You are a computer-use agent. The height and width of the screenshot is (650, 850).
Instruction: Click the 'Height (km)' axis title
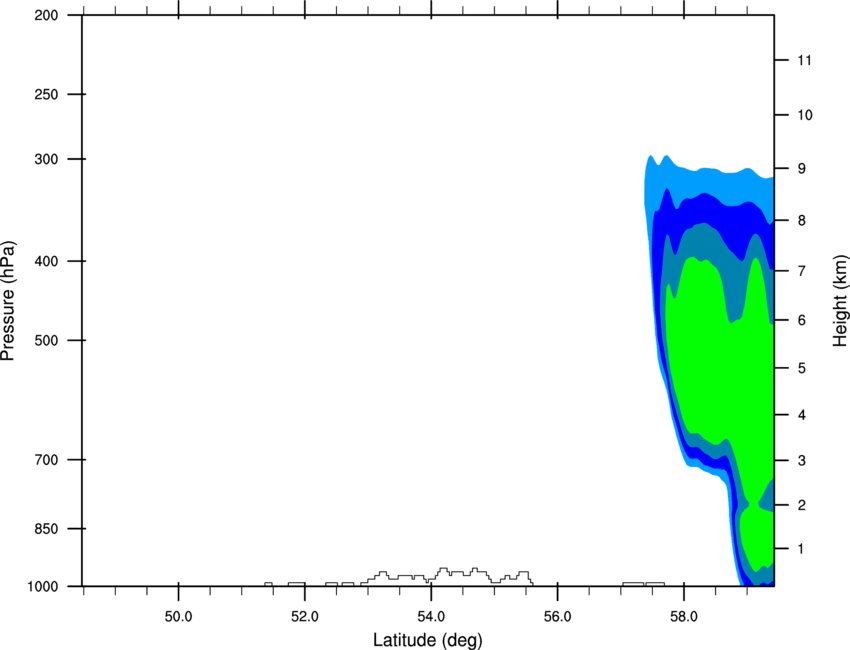click(840, 301)
